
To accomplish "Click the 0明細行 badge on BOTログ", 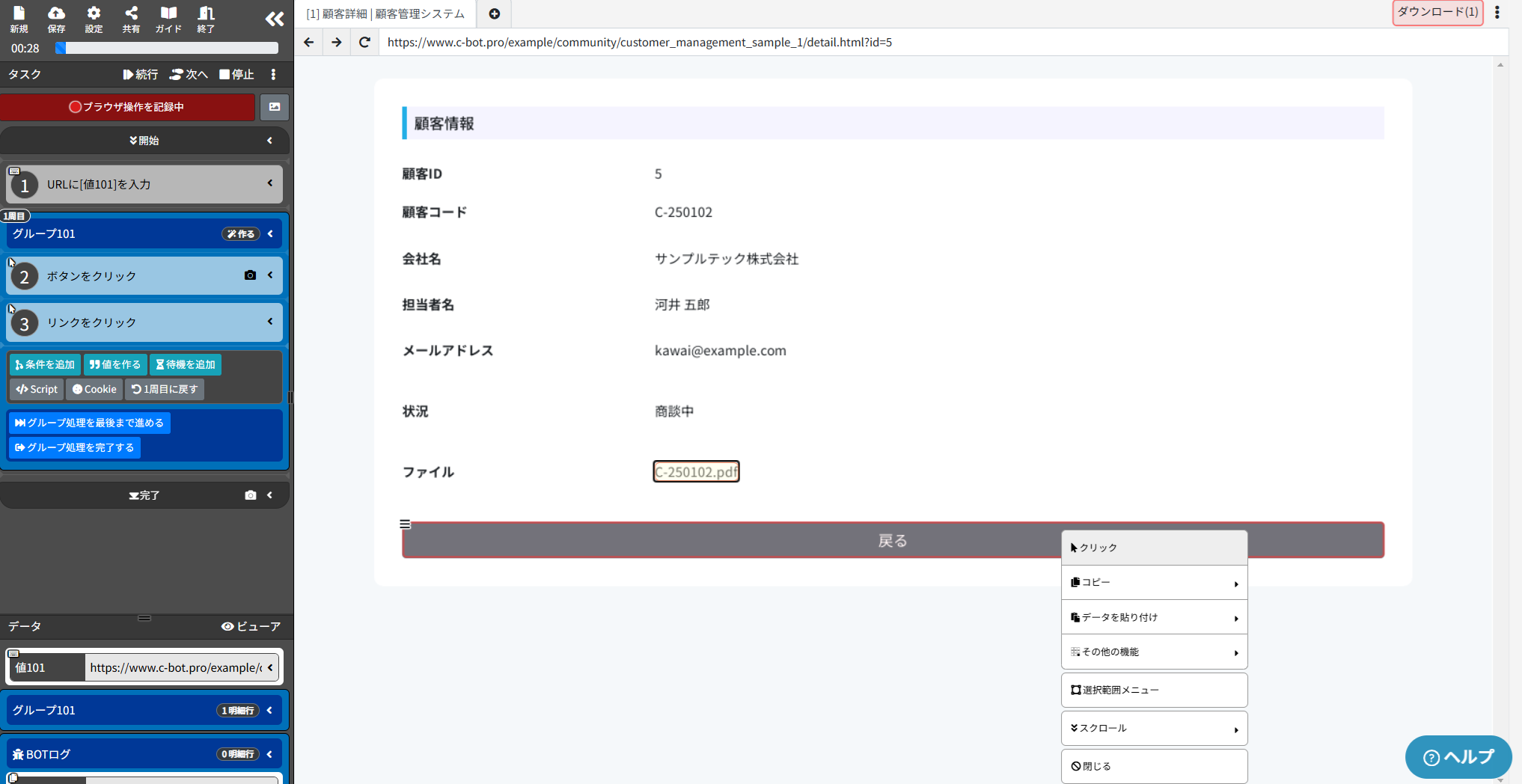I will 238,754.
